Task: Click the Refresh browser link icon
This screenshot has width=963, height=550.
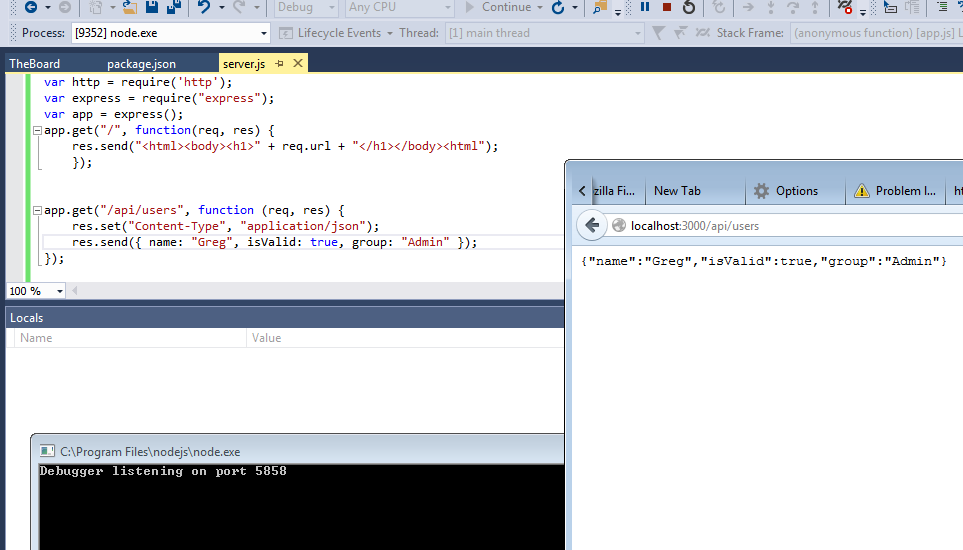Action: point(558,7)
